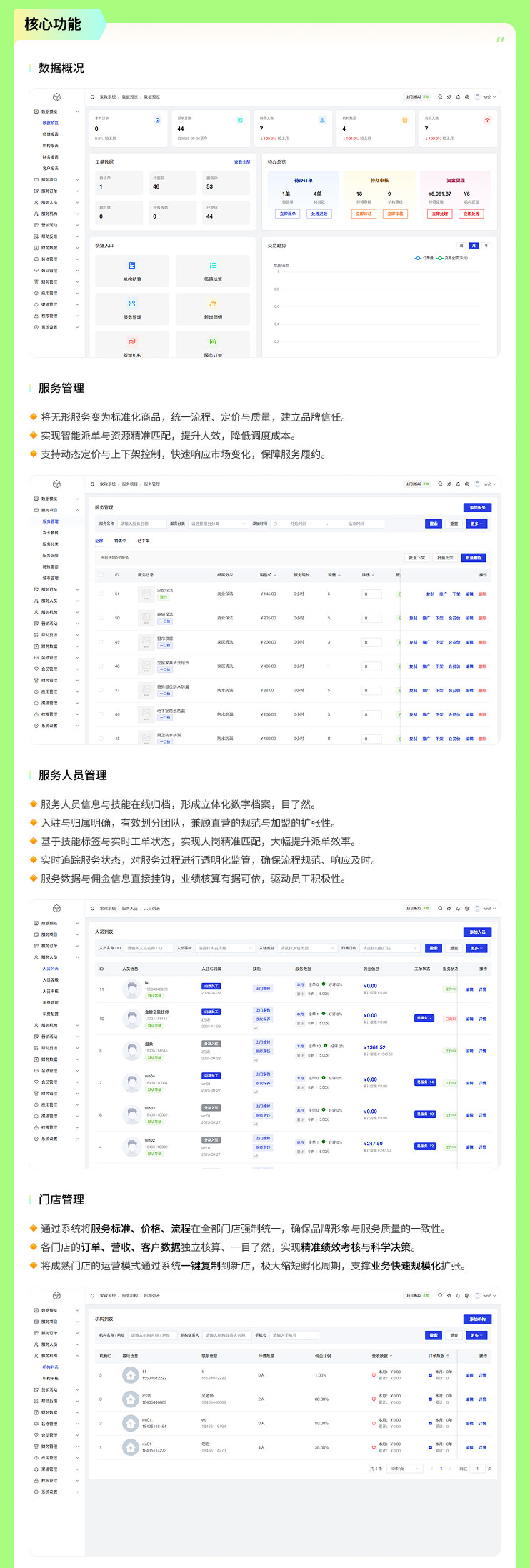The image size is (530, 1568).
Task: Click the blue 添加服务 button
Action: (477, 508)
